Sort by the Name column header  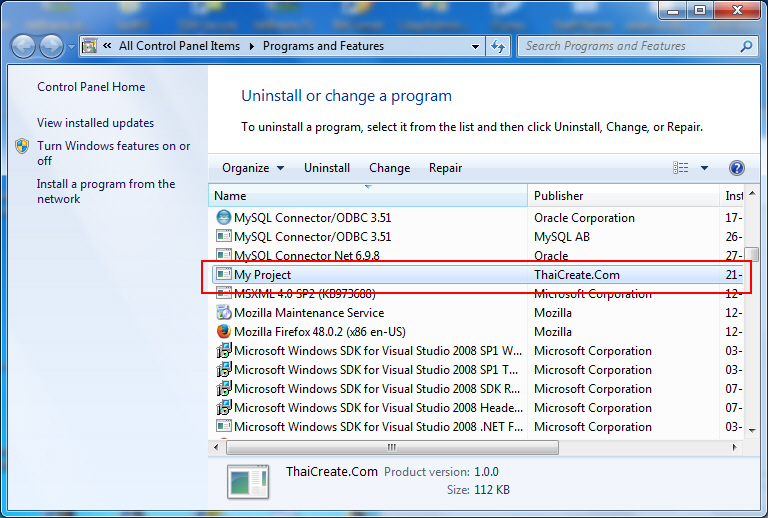(368, 196)
